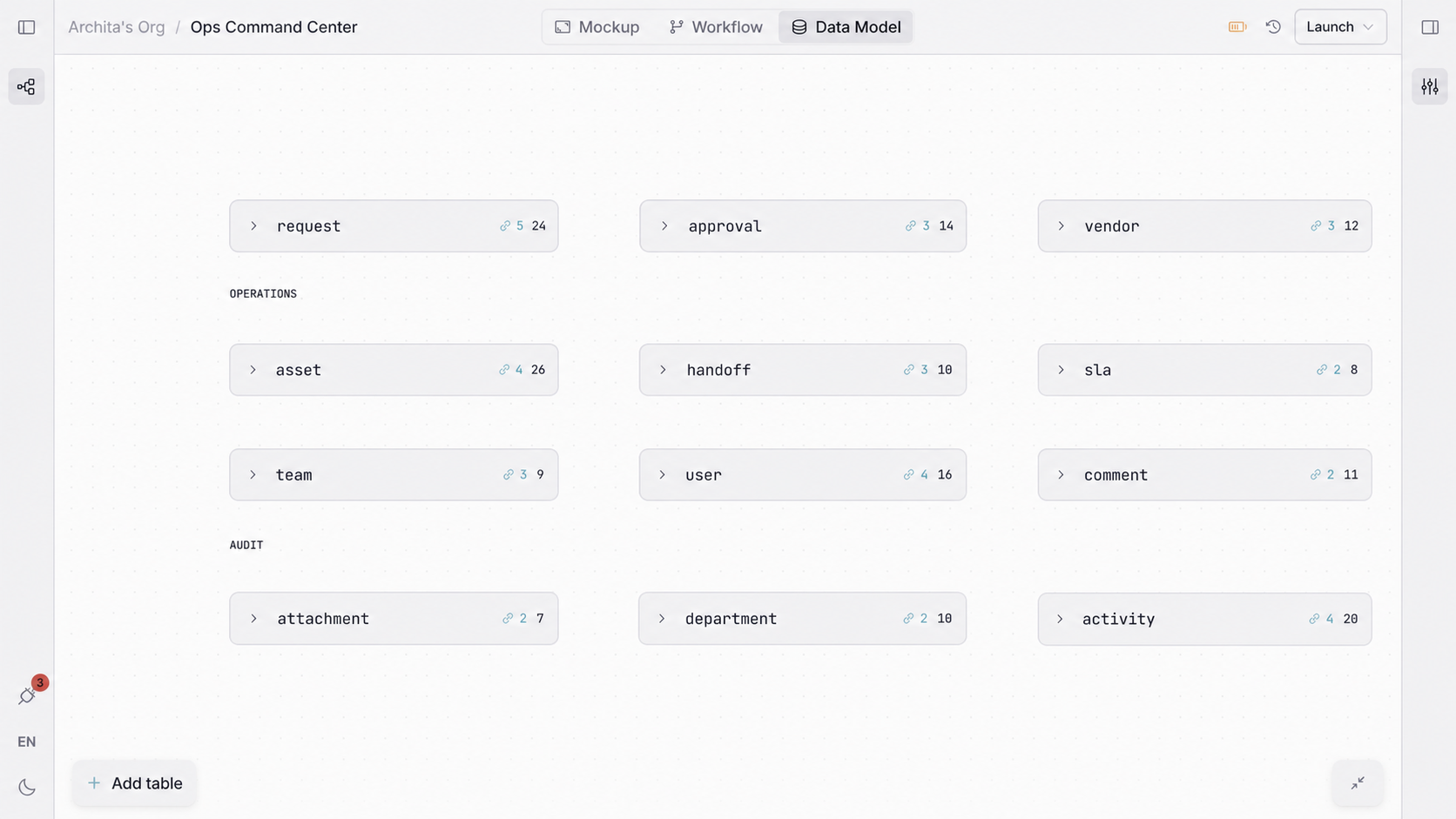Open the Launch dropdown button

[x=1340, y=27]
